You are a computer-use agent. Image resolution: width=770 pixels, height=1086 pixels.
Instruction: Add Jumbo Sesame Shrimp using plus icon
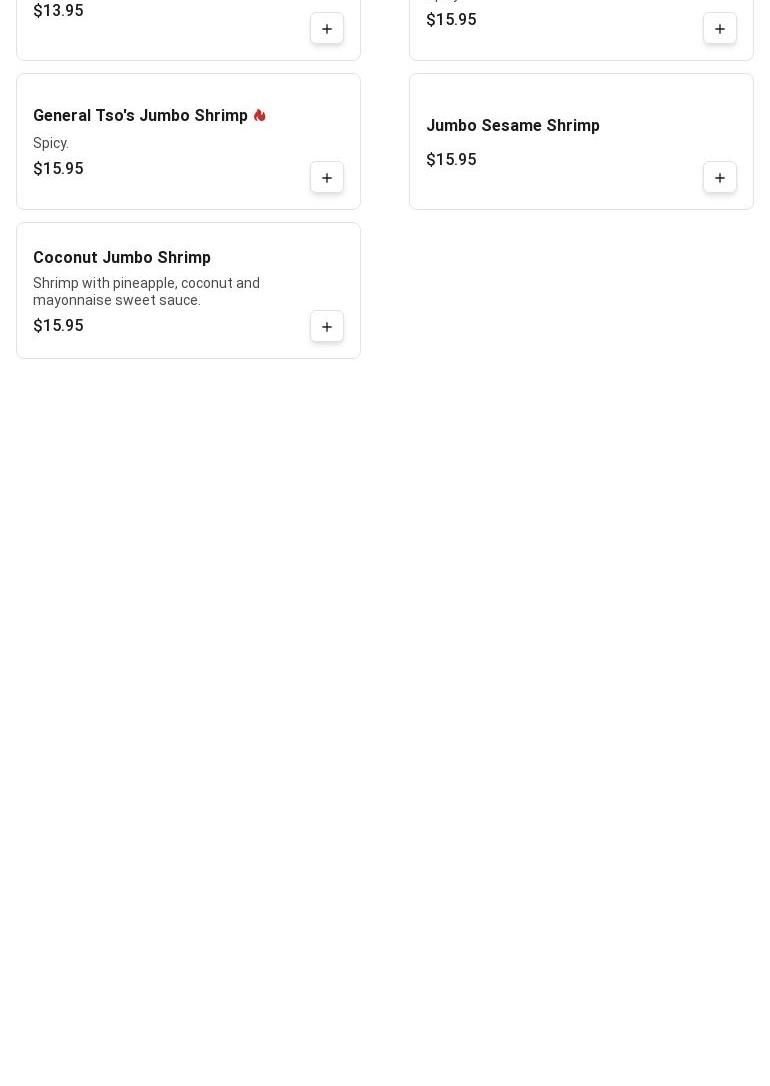(x=719, y=178)
